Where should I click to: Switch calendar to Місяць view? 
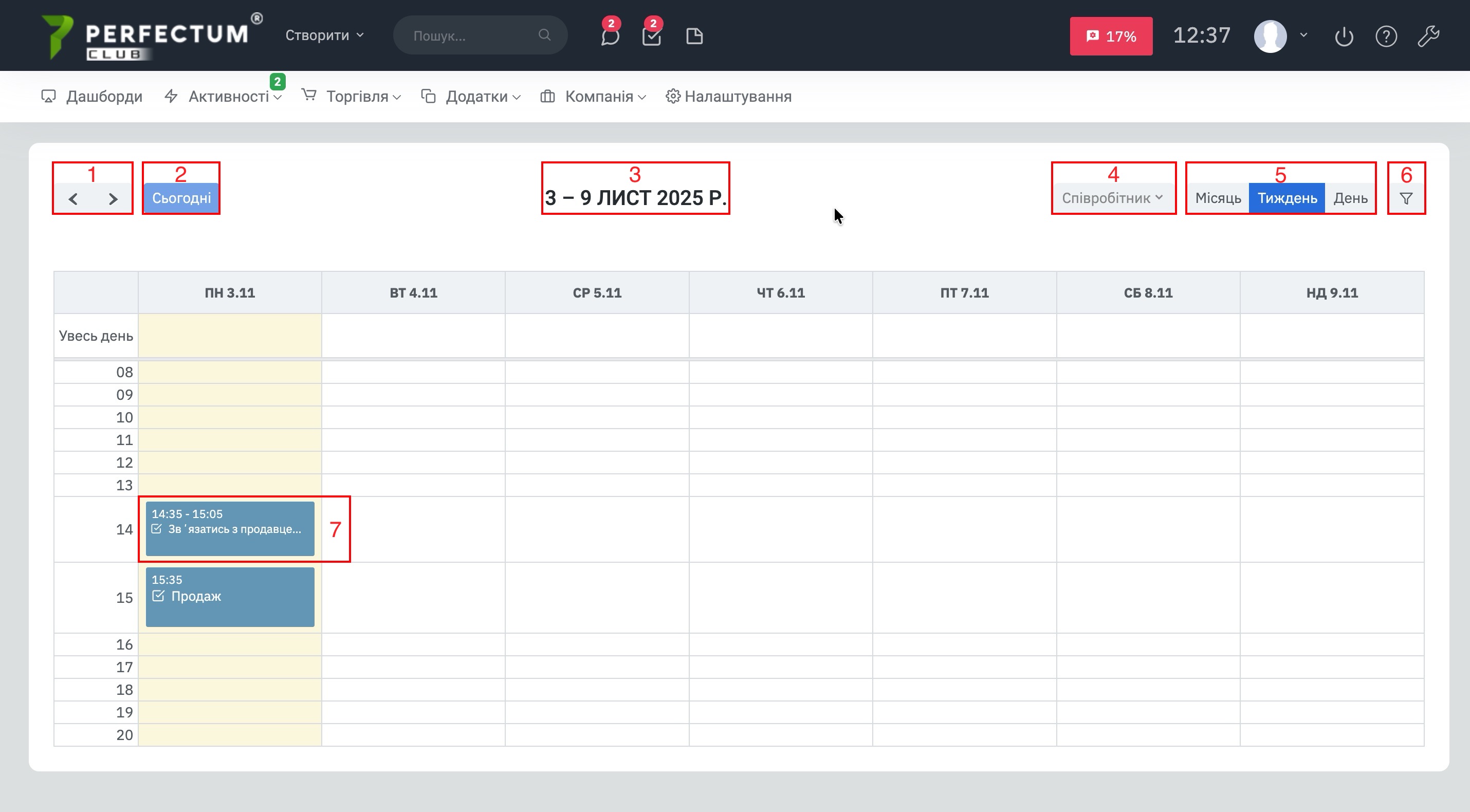[x=1218, y=198]
